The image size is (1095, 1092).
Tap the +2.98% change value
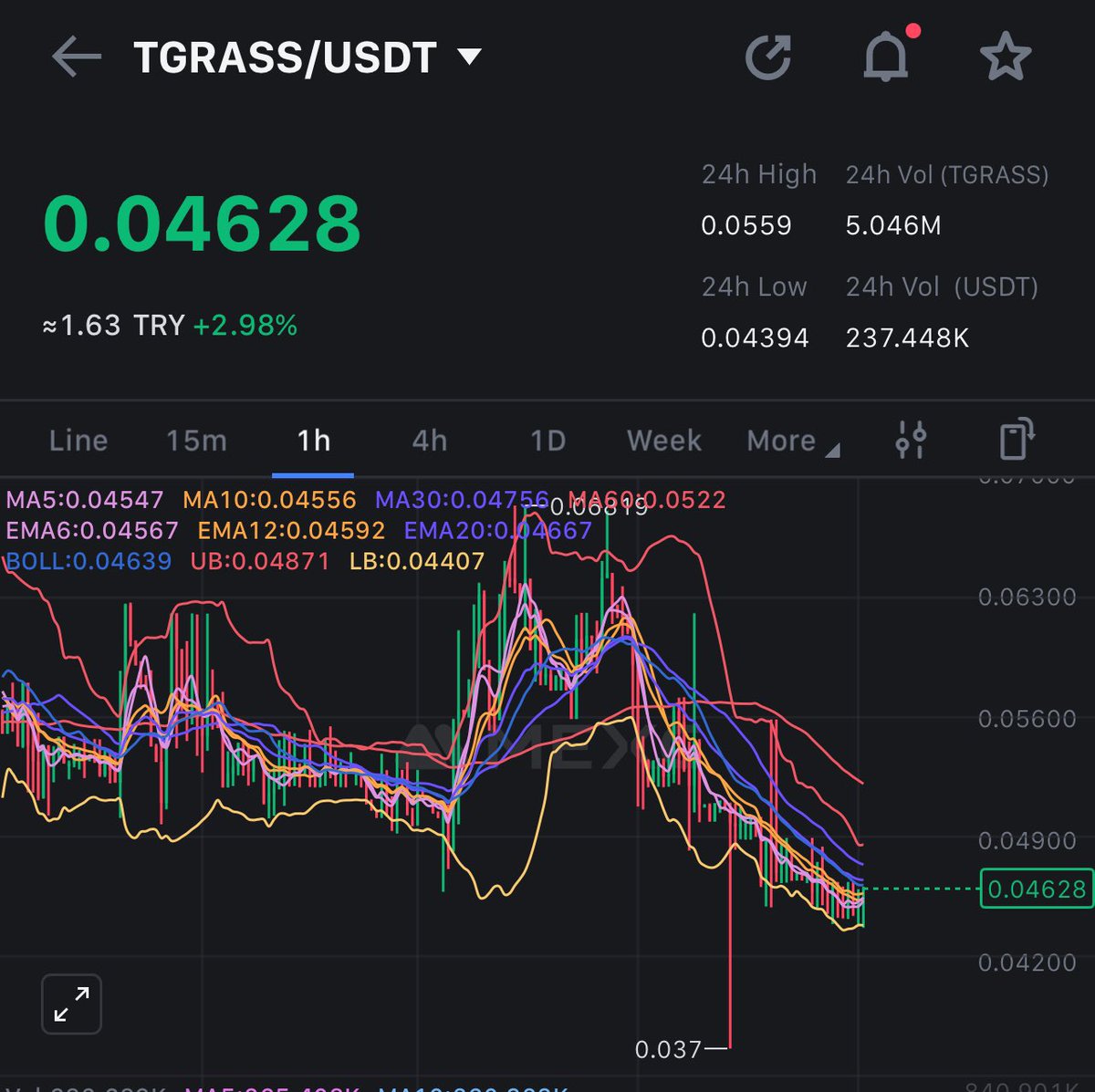pos(245,326)
